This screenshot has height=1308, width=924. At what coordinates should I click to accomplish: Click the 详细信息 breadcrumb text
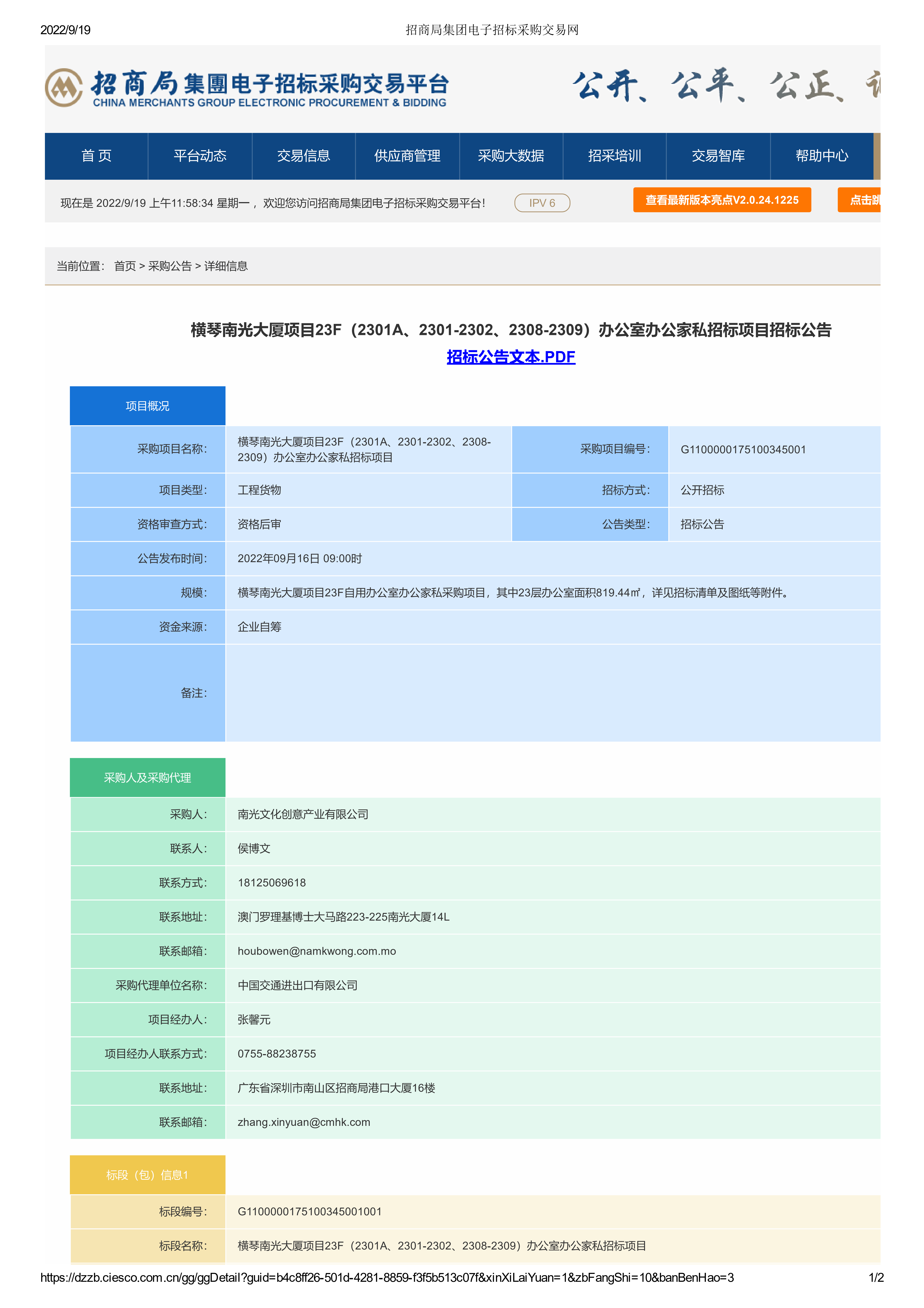point(226,266)
